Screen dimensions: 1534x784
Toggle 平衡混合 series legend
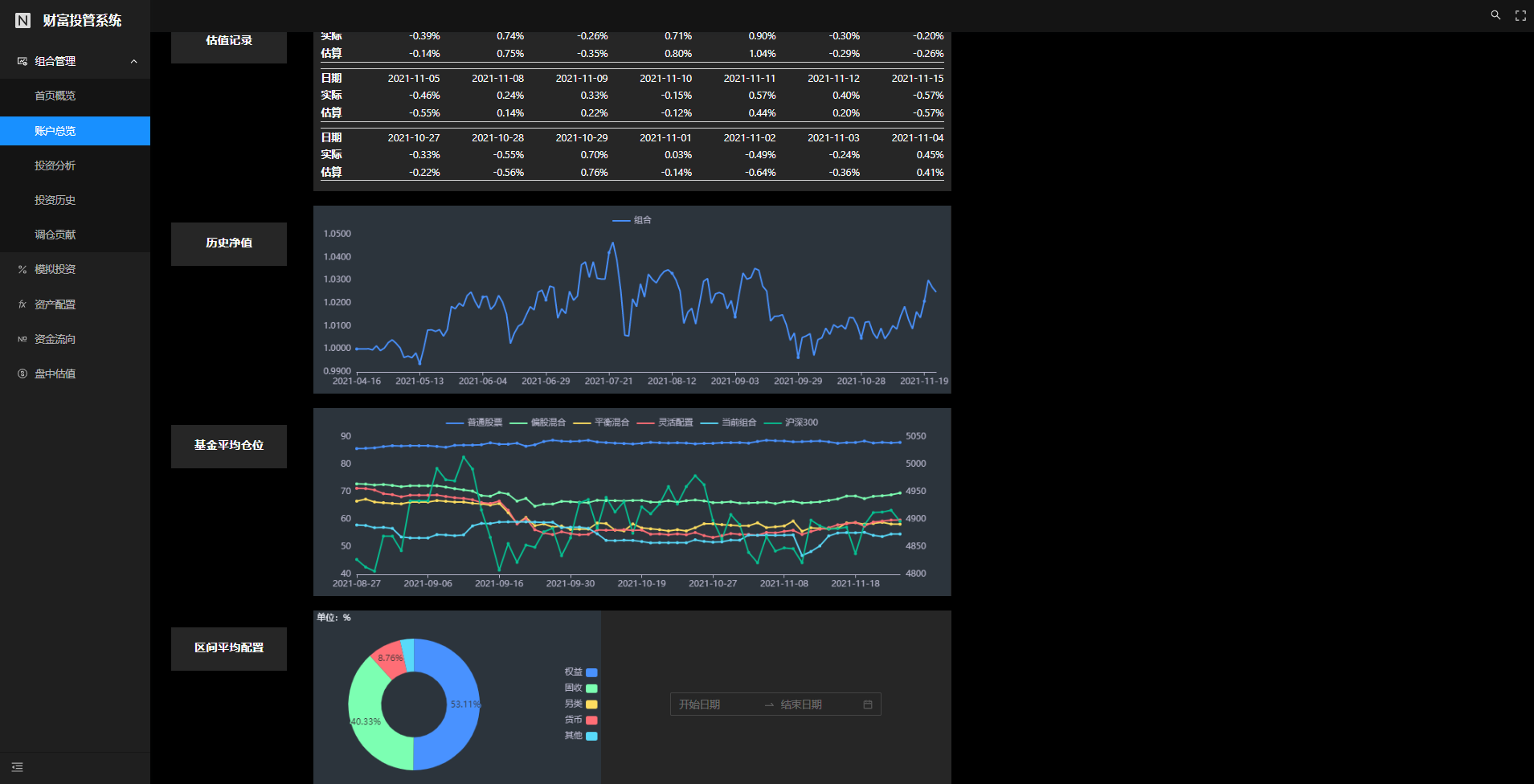pyautogui.click(x=601, y=423)
